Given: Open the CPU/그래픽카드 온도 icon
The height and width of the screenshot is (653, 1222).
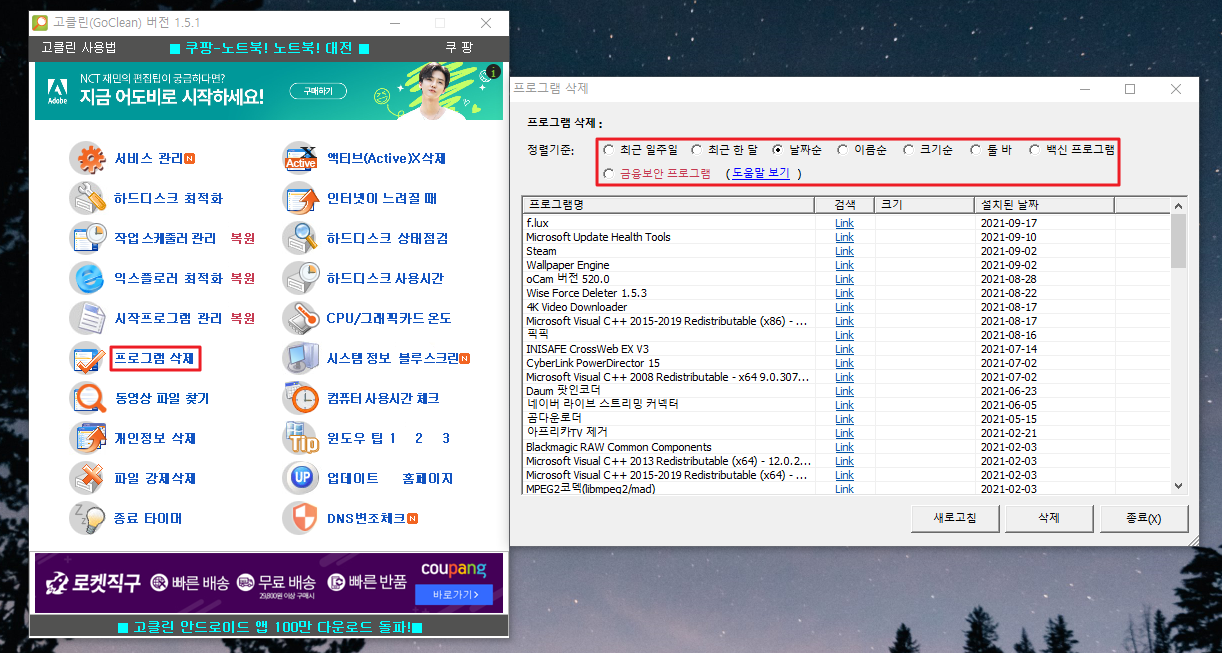Looking at the screenshot, I should (301, 318).
